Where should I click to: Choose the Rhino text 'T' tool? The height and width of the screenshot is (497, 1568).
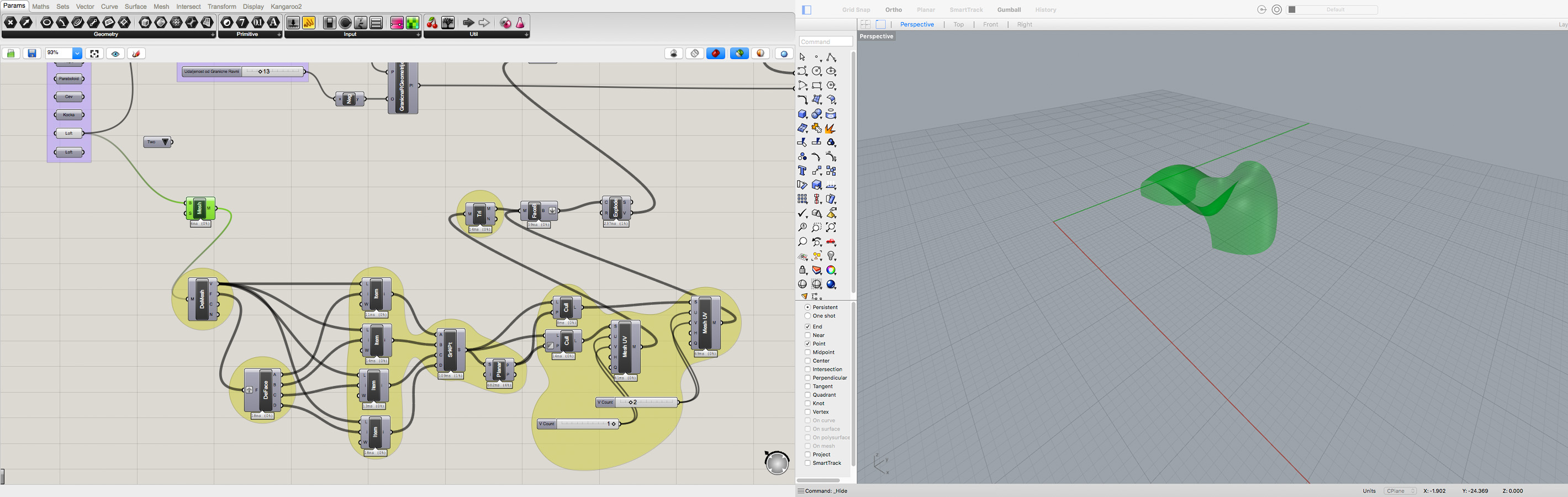[803, 171]
